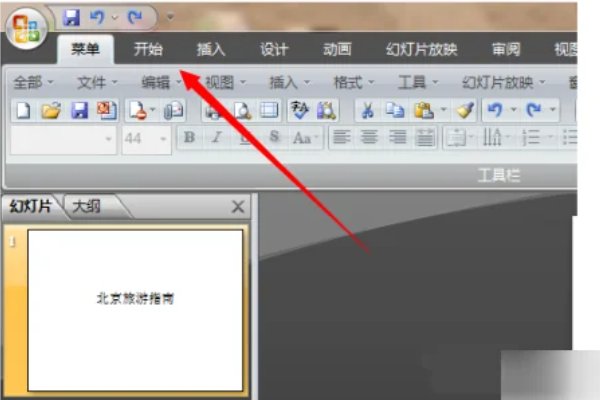
Task: Activate the format painter brush
Action: coord(465,110)
